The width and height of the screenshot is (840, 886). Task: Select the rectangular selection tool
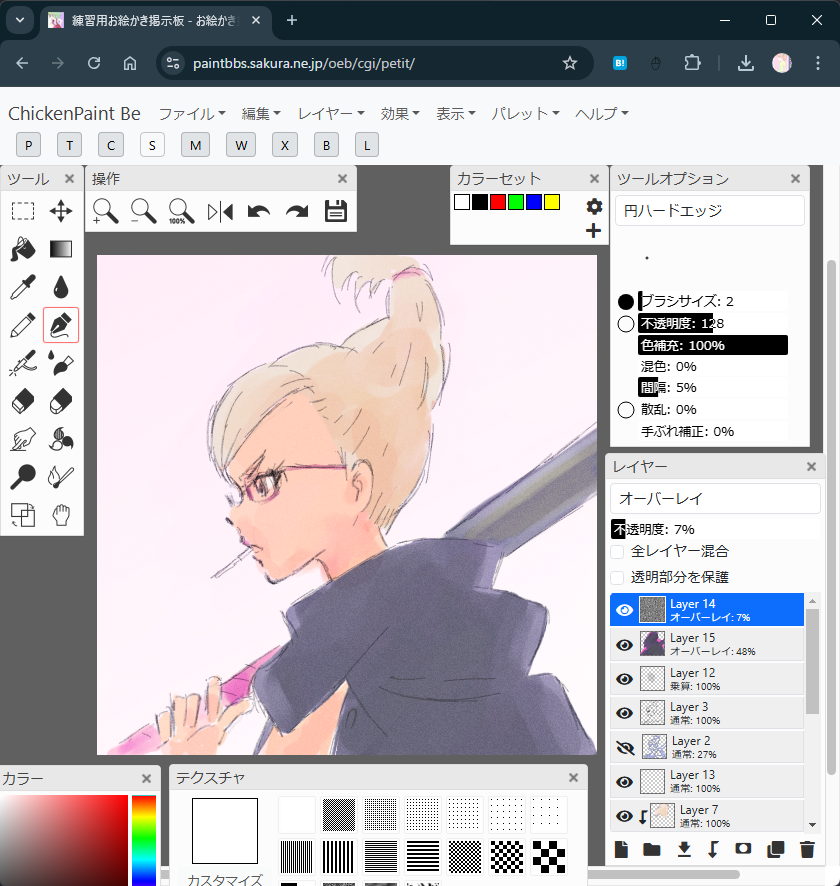22,211
